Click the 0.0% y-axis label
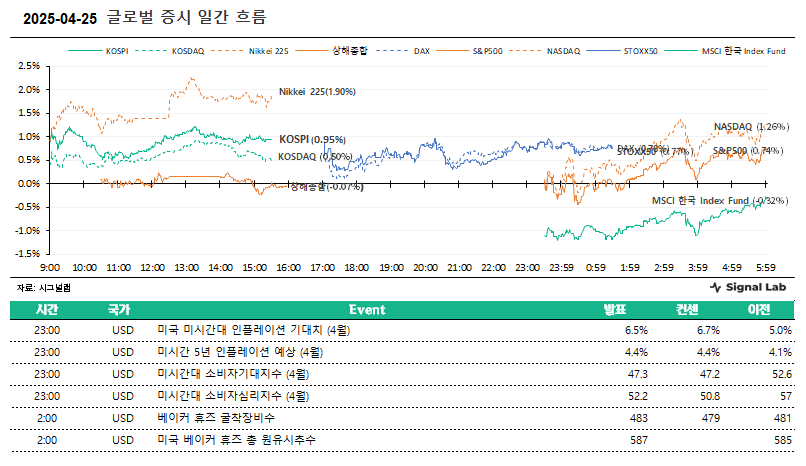 tap(29, 183)
